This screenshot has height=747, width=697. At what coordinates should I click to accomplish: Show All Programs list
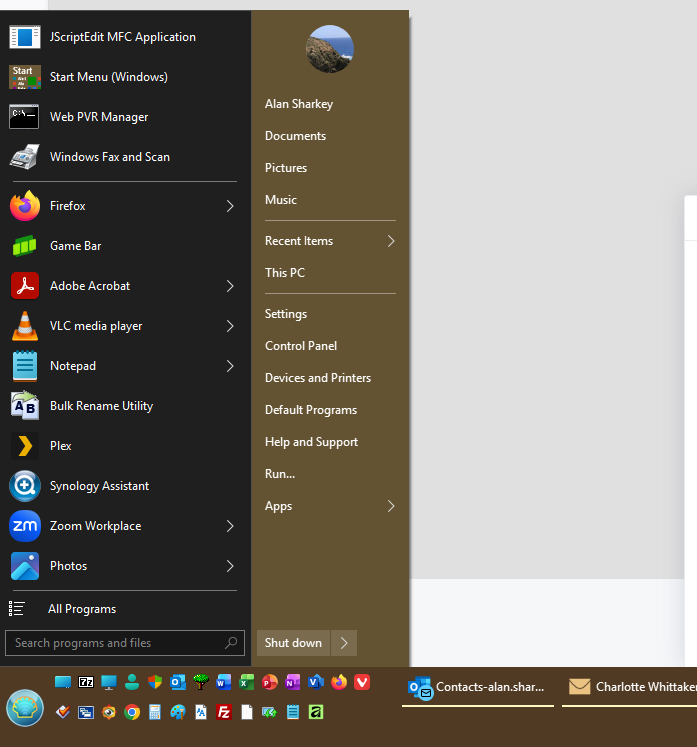[82, 609]
